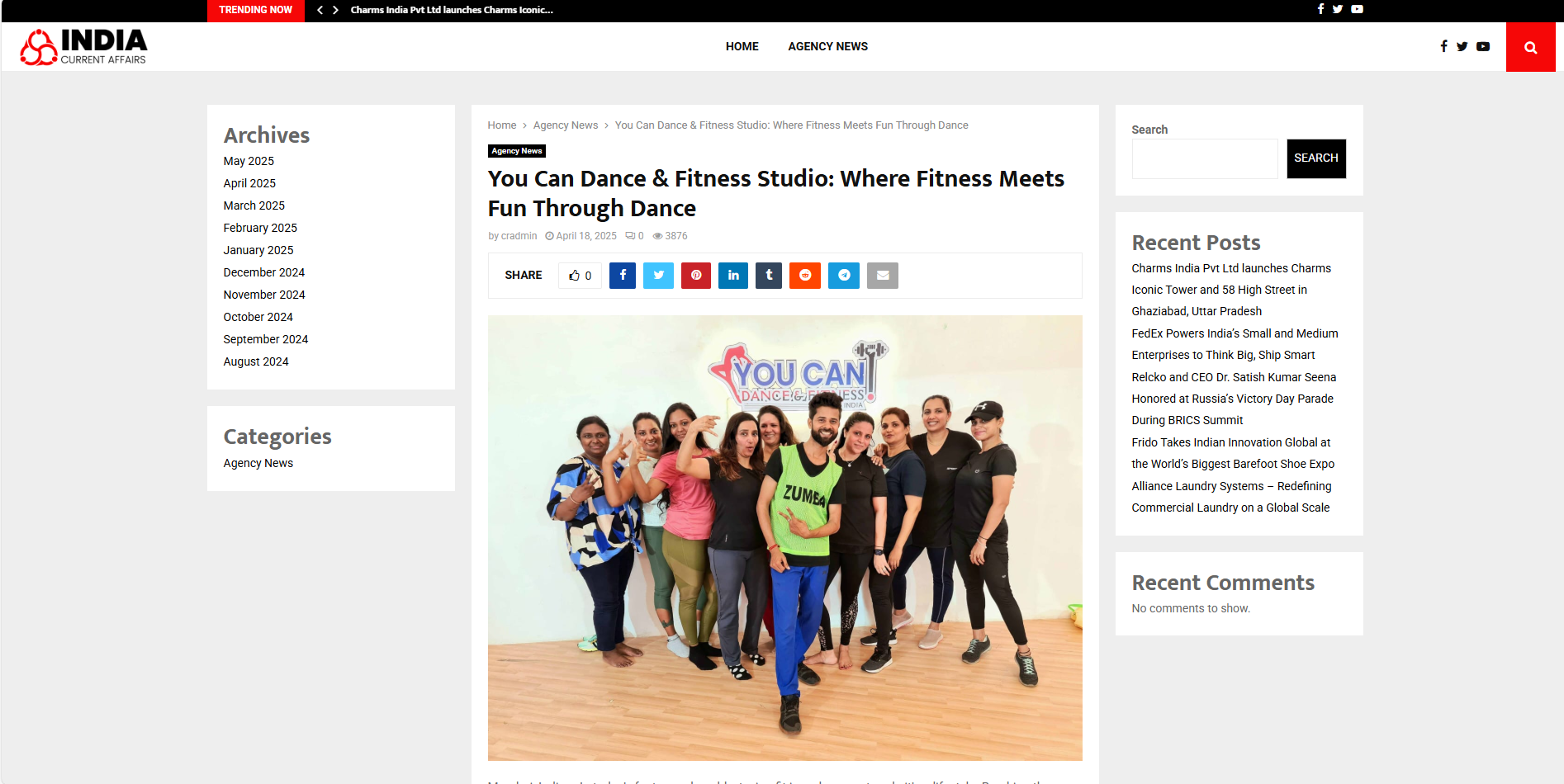The image size is (1564, 784).
Task: Share article on Twitter
Action: tap(659, 276)
